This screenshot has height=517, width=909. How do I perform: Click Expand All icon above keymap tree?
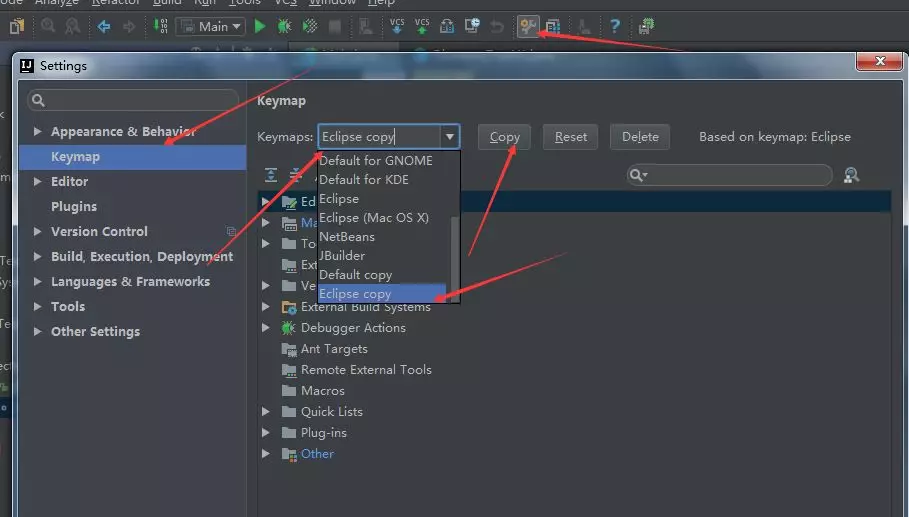[271, 175]
